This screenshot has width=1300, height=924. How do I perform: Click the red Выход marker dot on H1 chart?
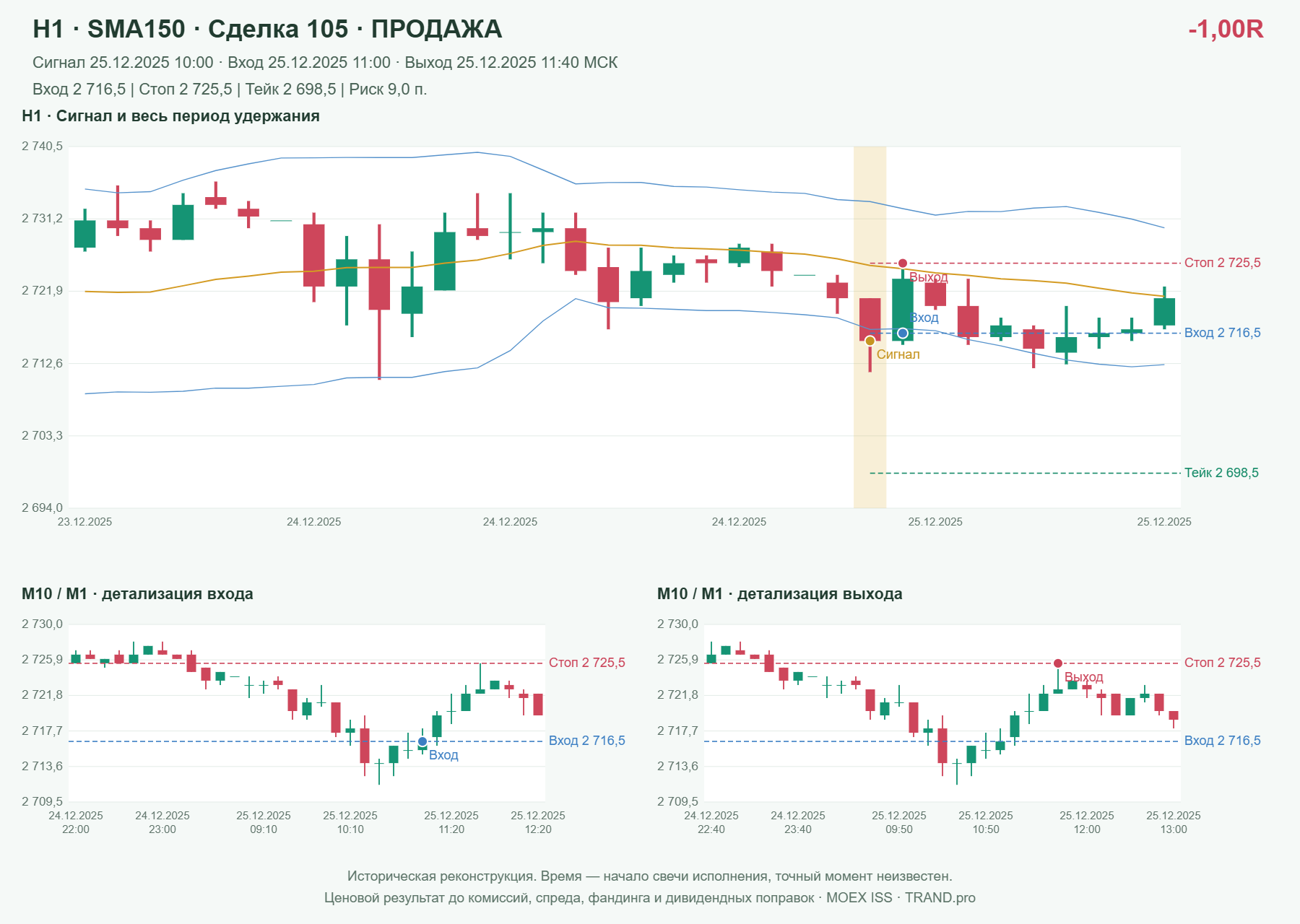click(x=903, y=263)
